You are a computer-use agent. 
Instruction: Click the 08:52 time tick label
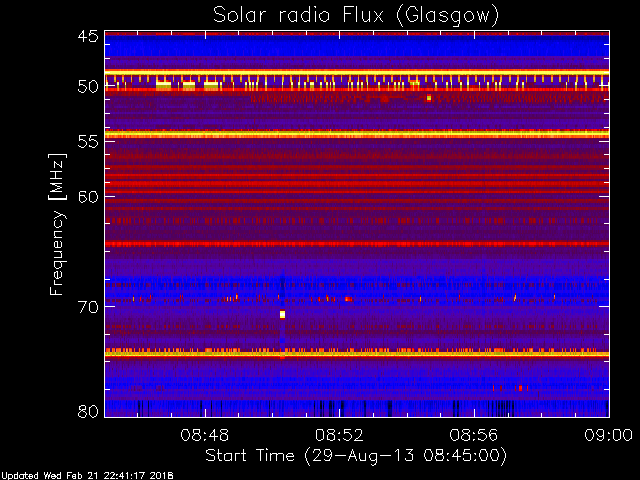click(339, 435)
